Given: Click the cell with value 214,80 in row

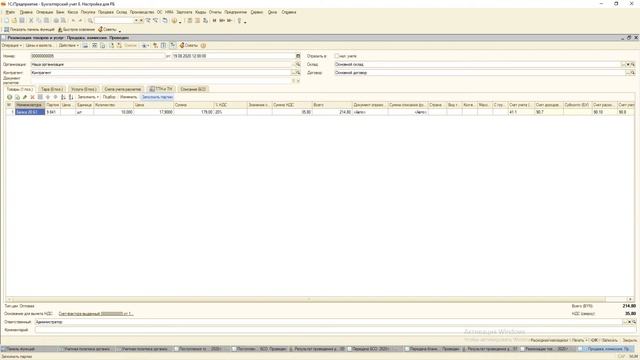Looking at the screenshot, I should 332,112.
